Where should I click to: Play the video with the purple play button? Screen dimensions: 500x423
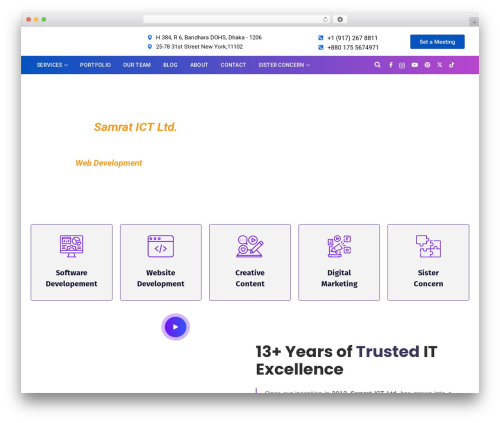[176, 327]
